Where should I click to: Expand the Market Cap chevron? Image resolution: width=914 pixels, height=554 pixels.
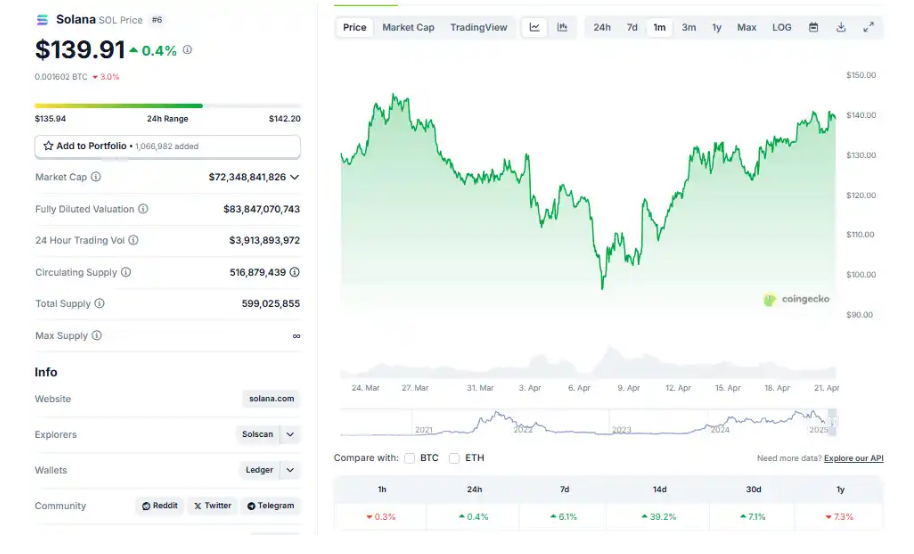(294, 177)
